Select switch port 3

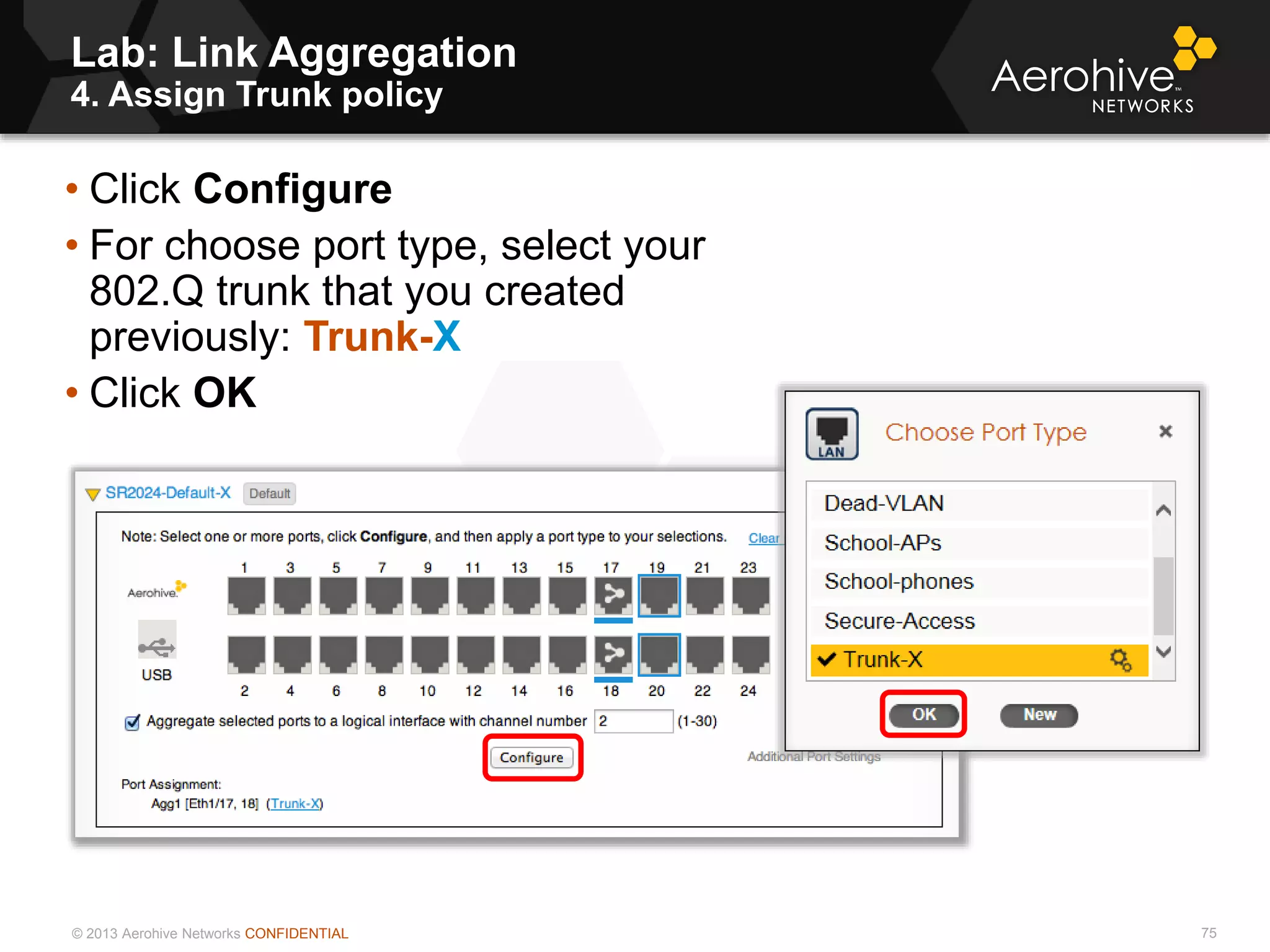pyautogui.click(x=292, y=595)
